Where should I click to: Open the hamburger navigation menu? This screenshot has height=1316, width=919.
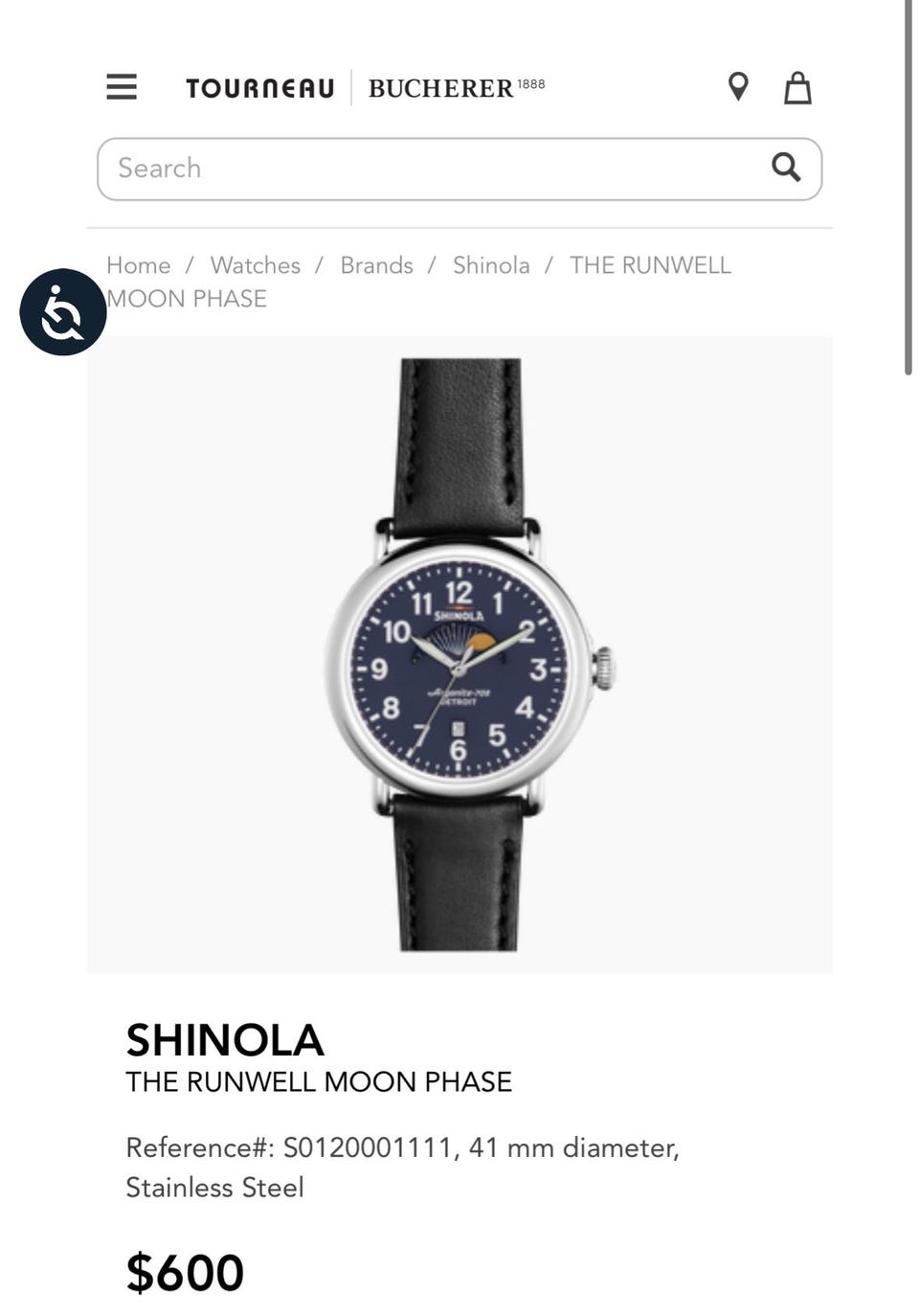coord(122,87)
